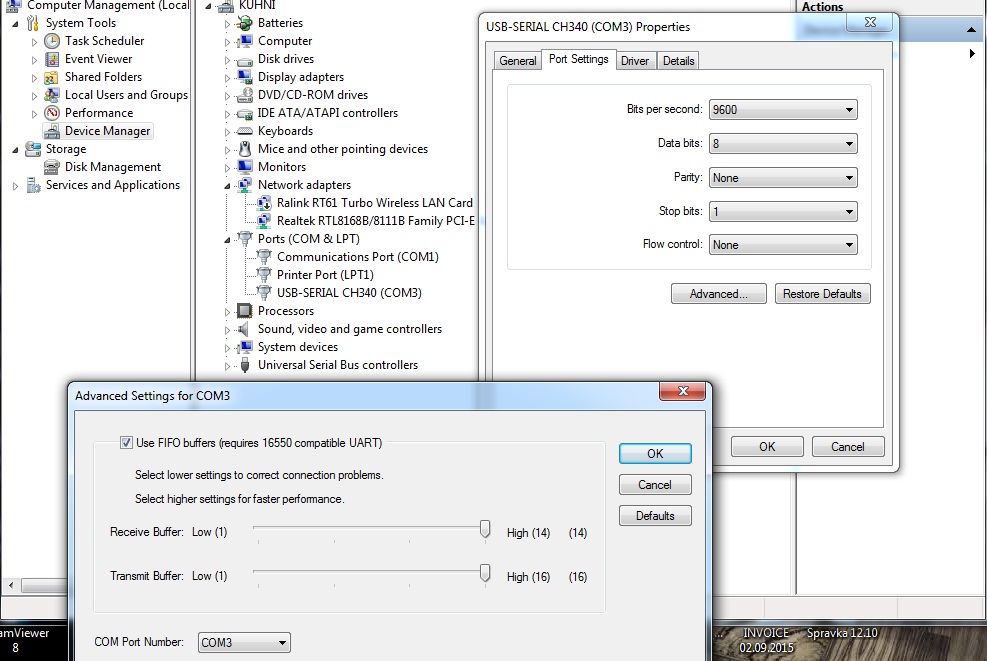Screen dimensions: 987x661
Task: Open the Parity dropdown
Action: click(782, 178)
